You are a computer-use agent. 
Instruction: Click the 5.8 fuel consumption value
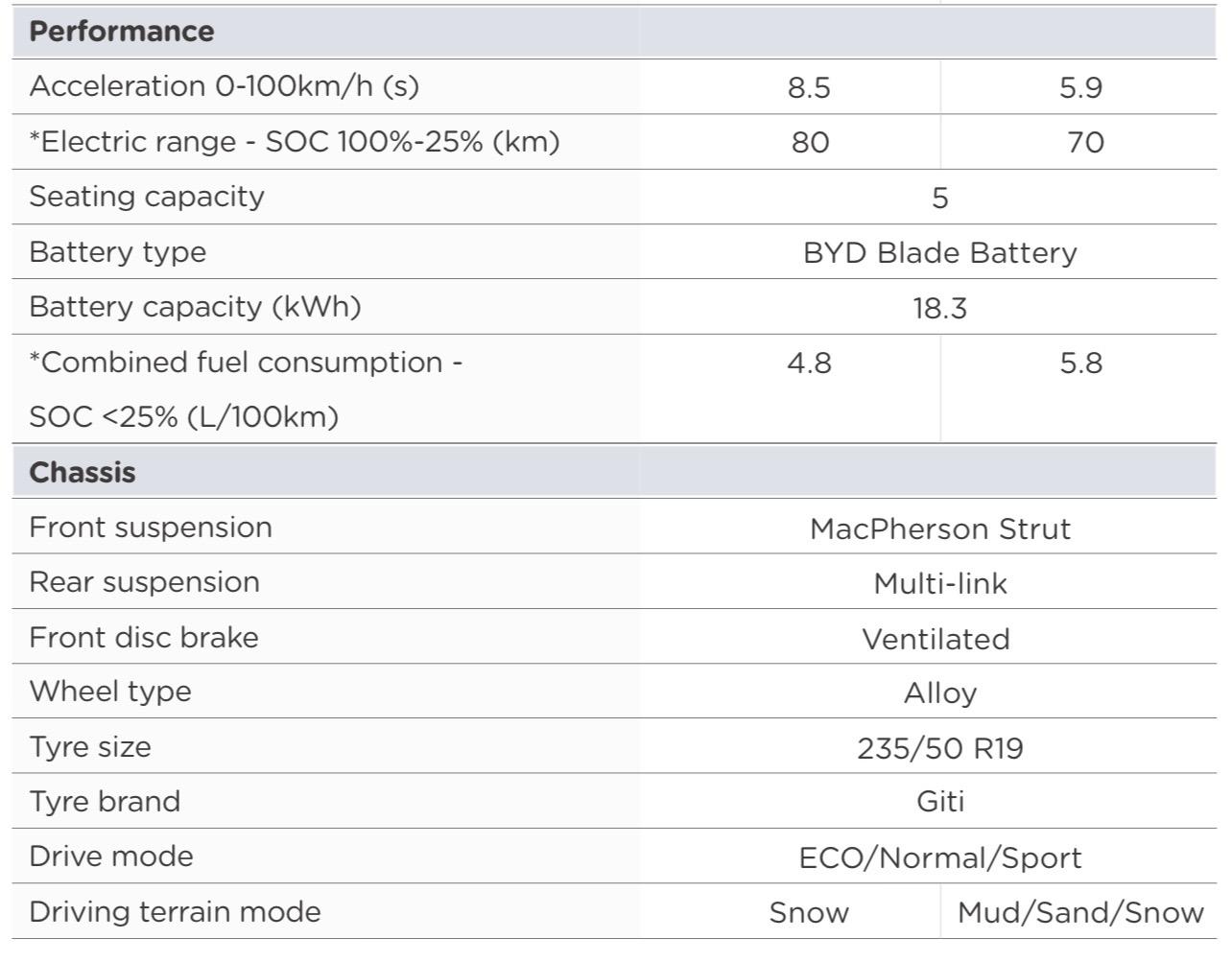[x=1081, y=364]
